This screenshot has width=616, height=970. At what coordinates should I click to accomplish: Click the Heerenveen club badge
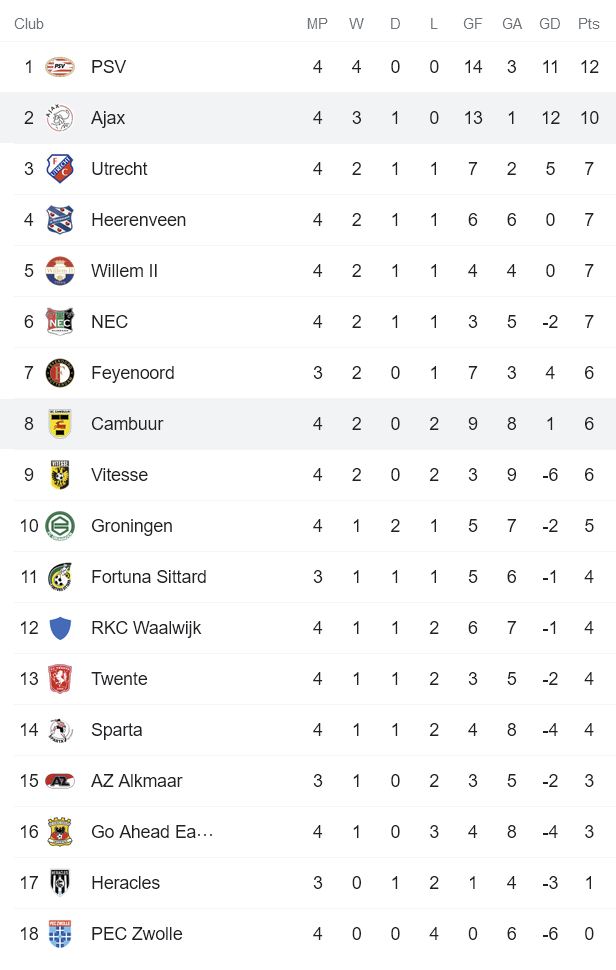point(60,220)
